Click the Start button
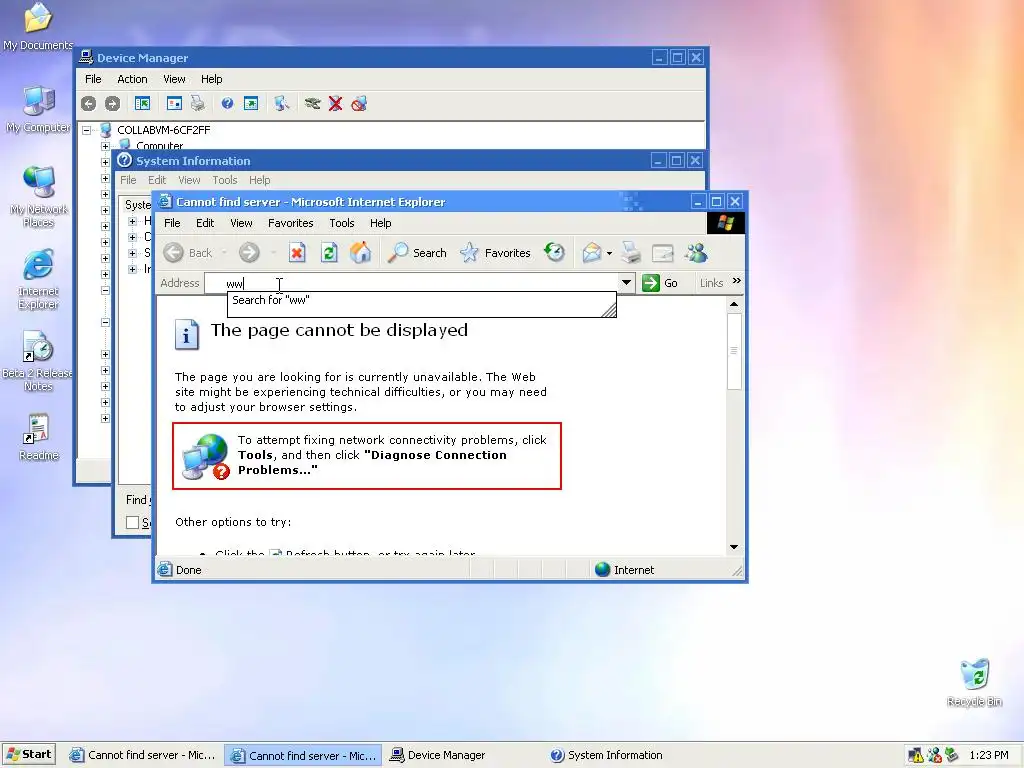Viewport: 1024px width, 768px height. click(29, 754)
